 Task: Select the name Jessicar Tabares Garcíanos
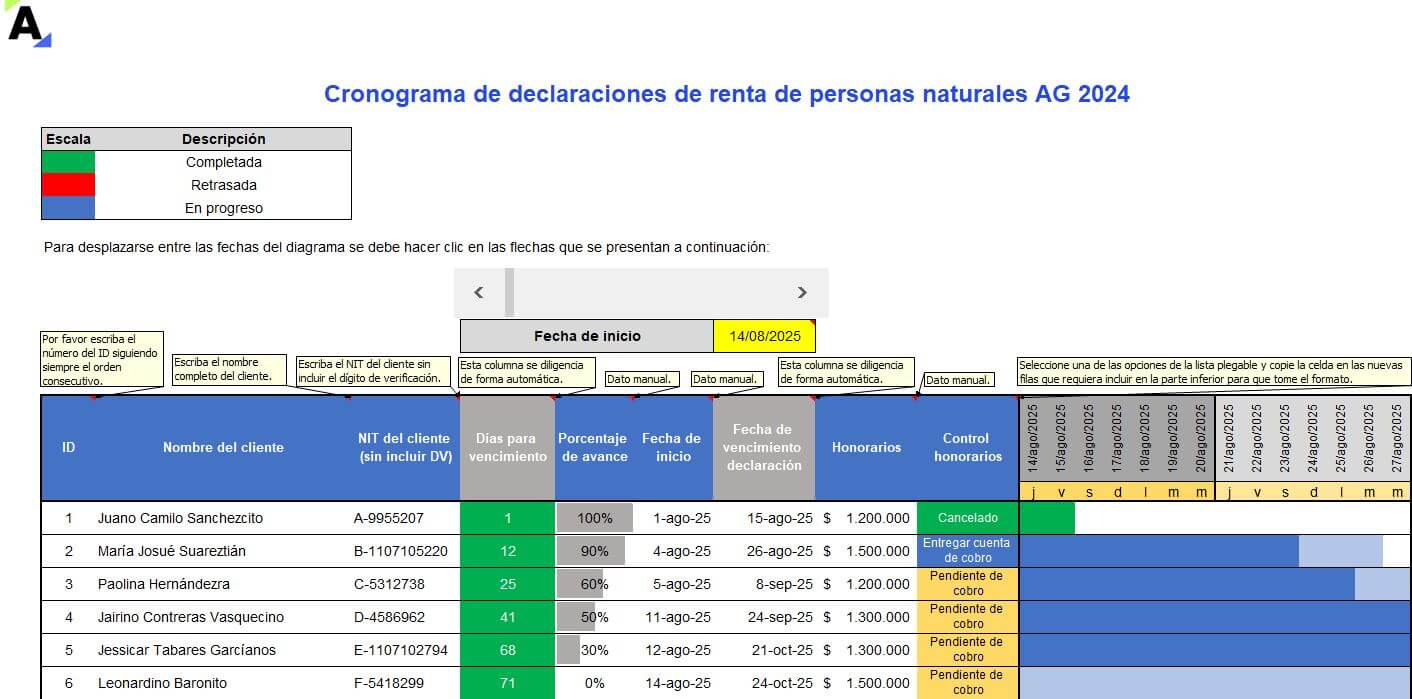pyautogui.click(x=187, y=650)
